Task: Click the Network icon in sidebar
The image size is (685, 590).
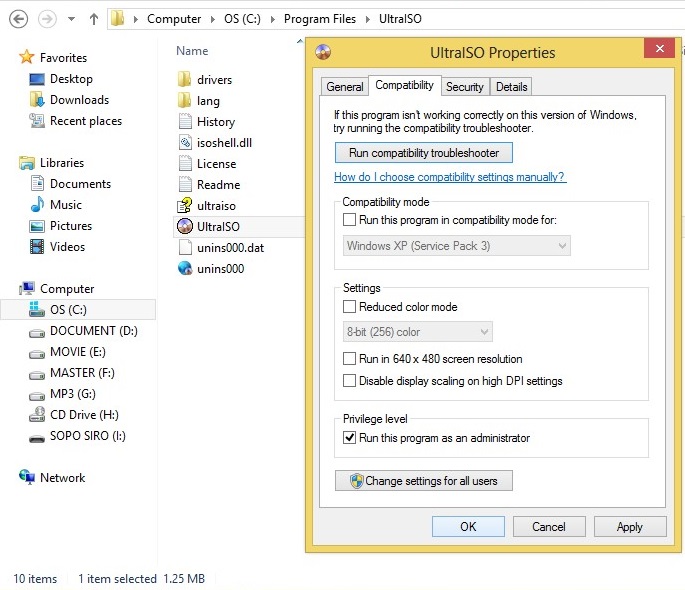Action: (x=27, y=477)
